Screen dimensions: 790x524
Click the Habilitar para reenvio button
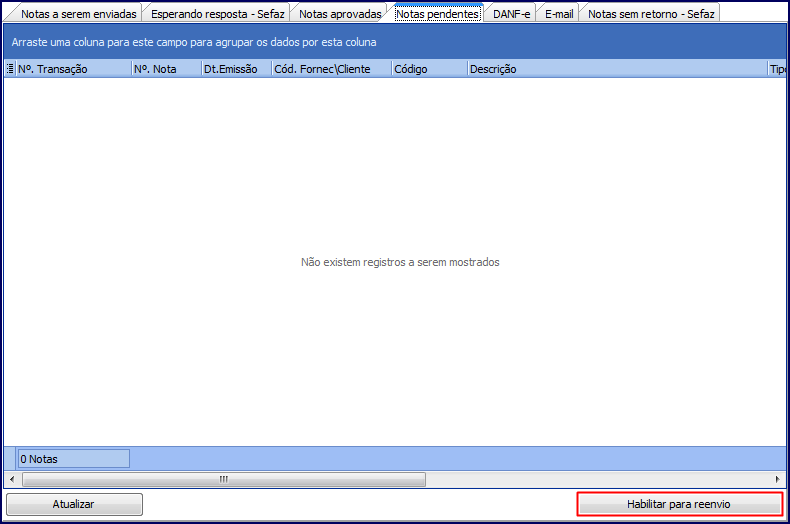[679, 504]
